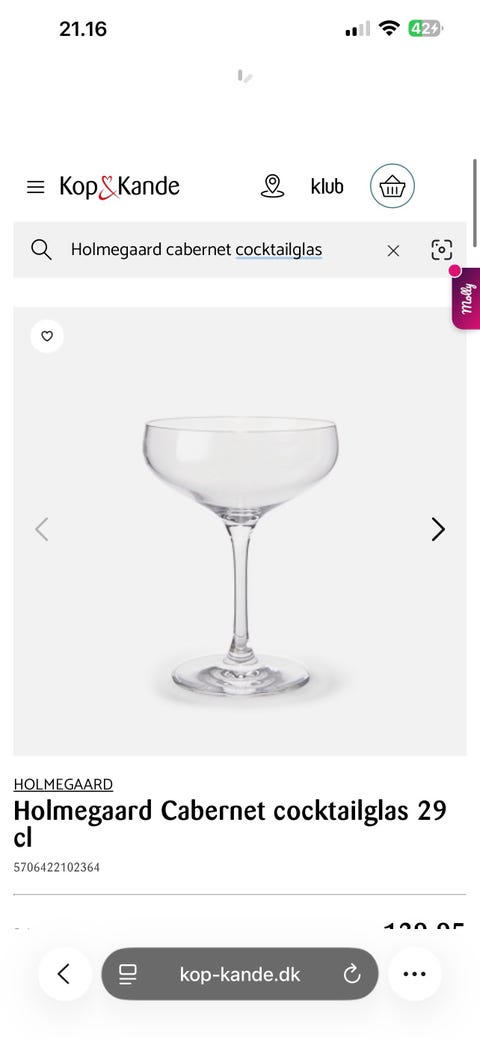Clear the search field with X
480x1039 pixels.
coord(393,250)
